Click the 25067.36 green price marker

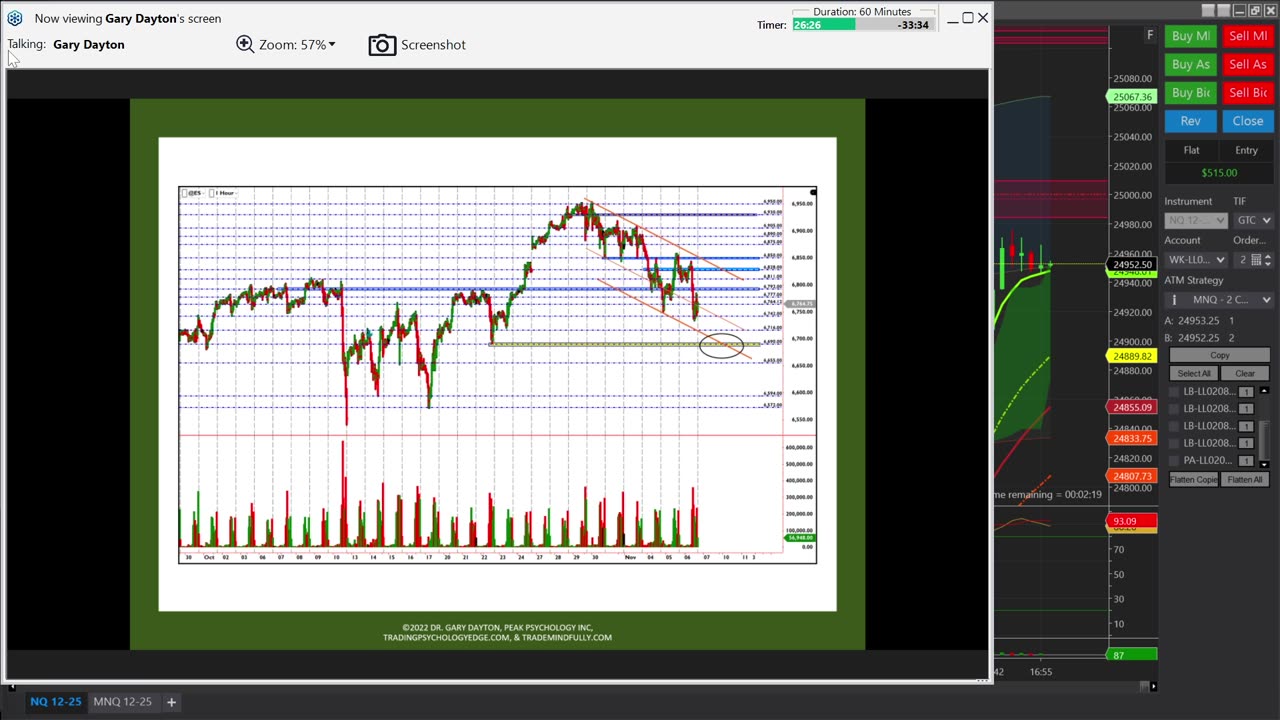[1131, 97]
